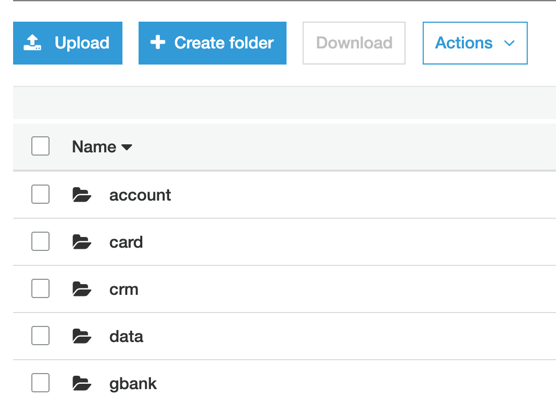Open the gbank folder link
The height and width of the screenshot is (412, 556).
[133, 384]
